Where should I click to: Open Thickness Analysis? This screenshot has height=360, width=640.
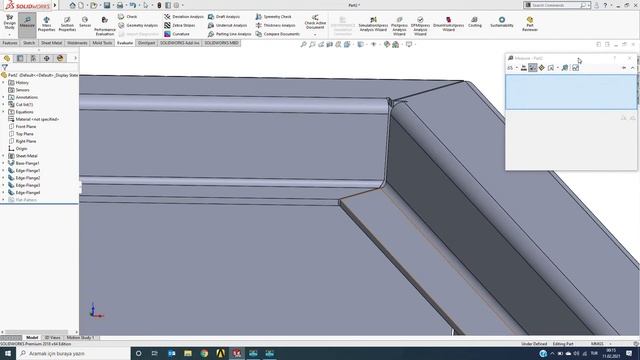point(276,25)
